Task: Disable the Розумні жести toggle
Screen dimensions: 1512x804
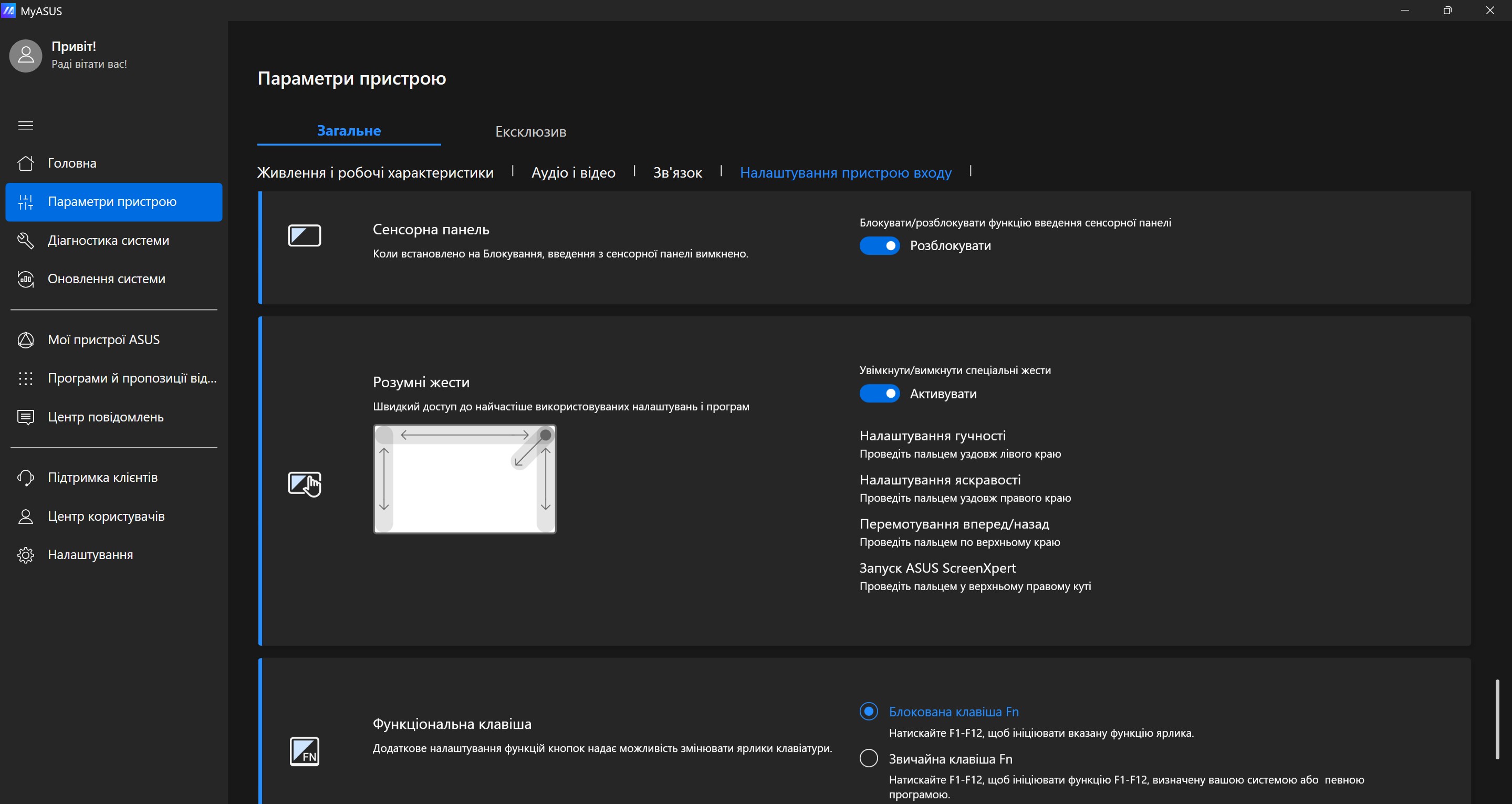Action: 879,394
